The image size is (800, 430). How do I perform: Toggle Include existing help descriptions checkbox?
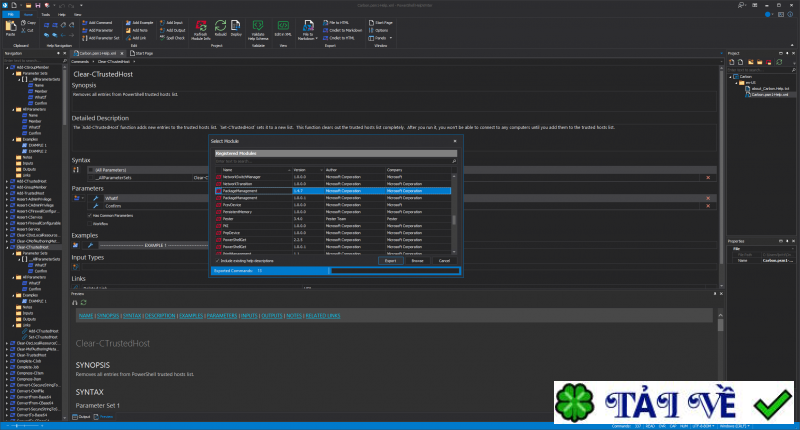tap(217, 261)
